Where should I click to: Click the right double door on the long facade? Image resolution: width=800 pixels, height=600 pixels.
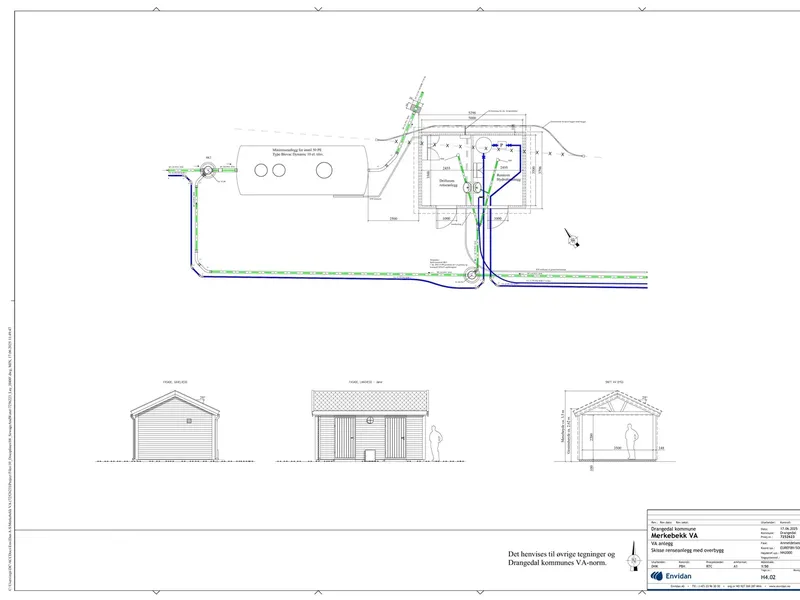pos(395,437)
